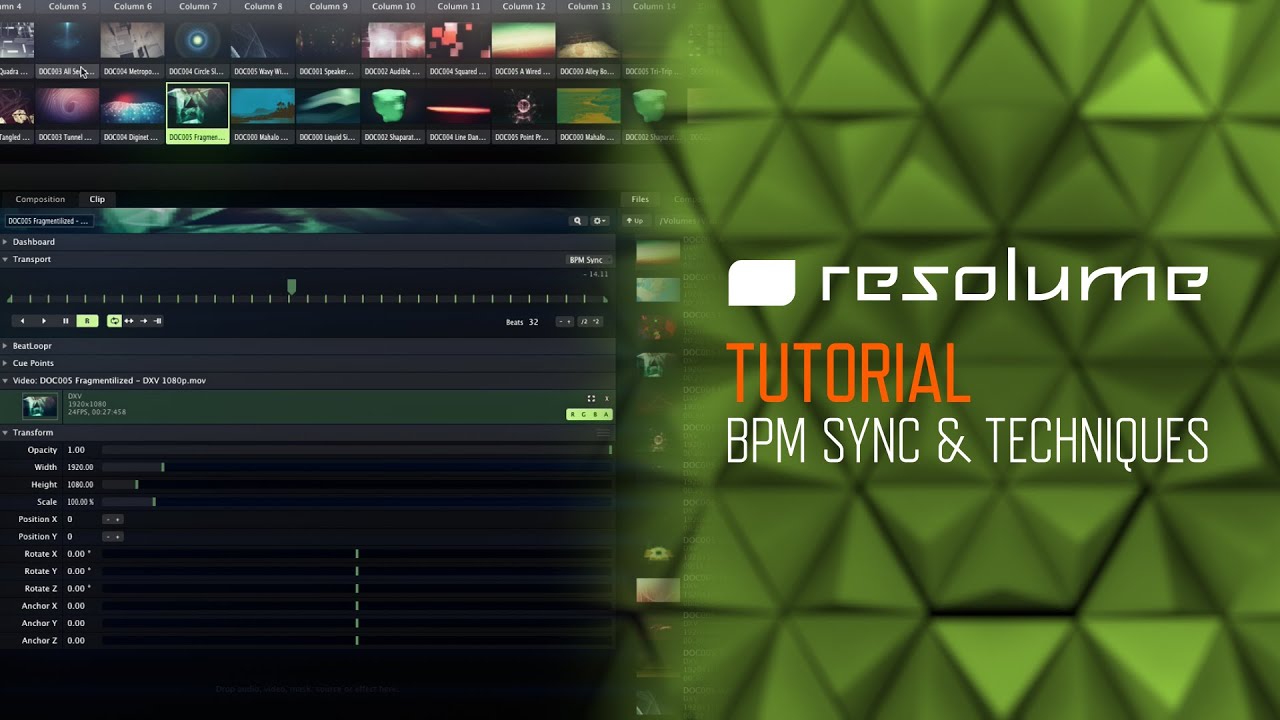This screenshot has width=1280, height=720.
Task: Click the Width value 1920.00
Action: [80, 467]
